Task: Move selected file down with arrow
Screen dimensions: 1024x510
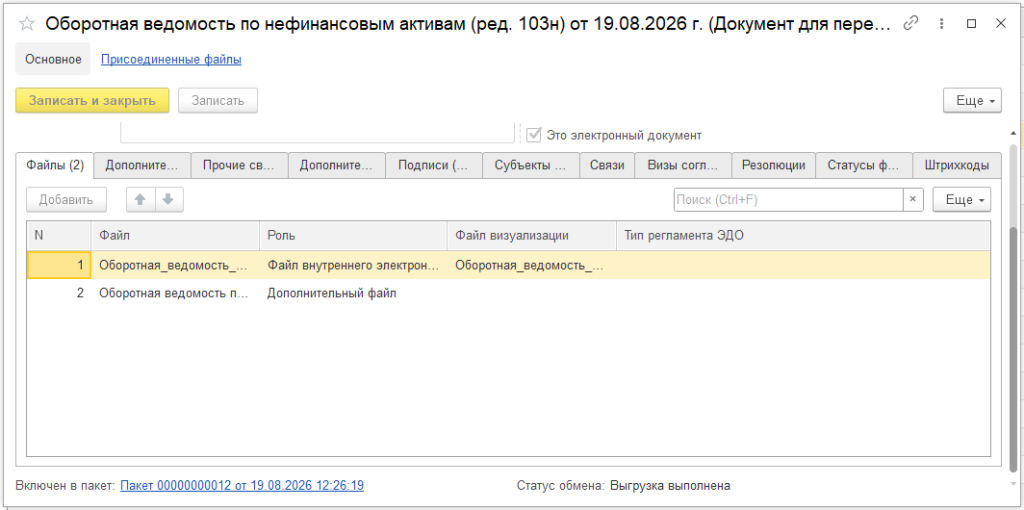Action: click(169, 200)
